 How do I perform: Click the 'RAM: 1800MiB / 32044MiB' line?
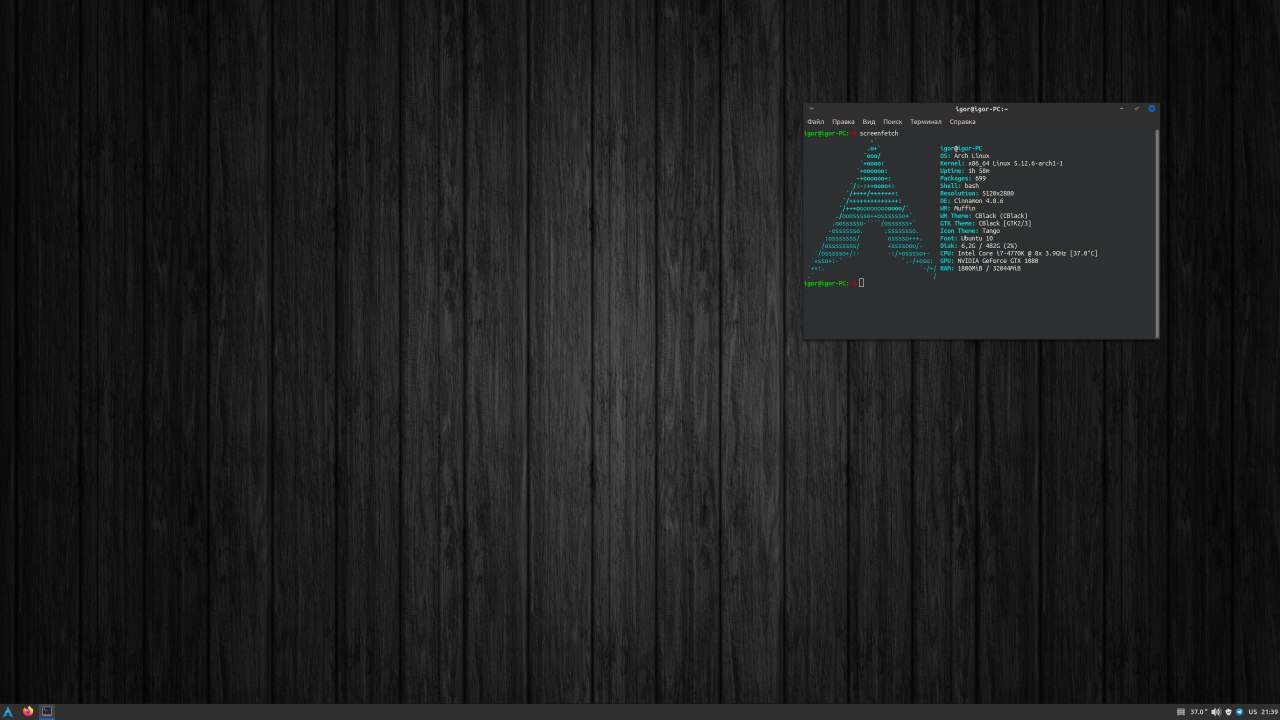click(980, 268)
